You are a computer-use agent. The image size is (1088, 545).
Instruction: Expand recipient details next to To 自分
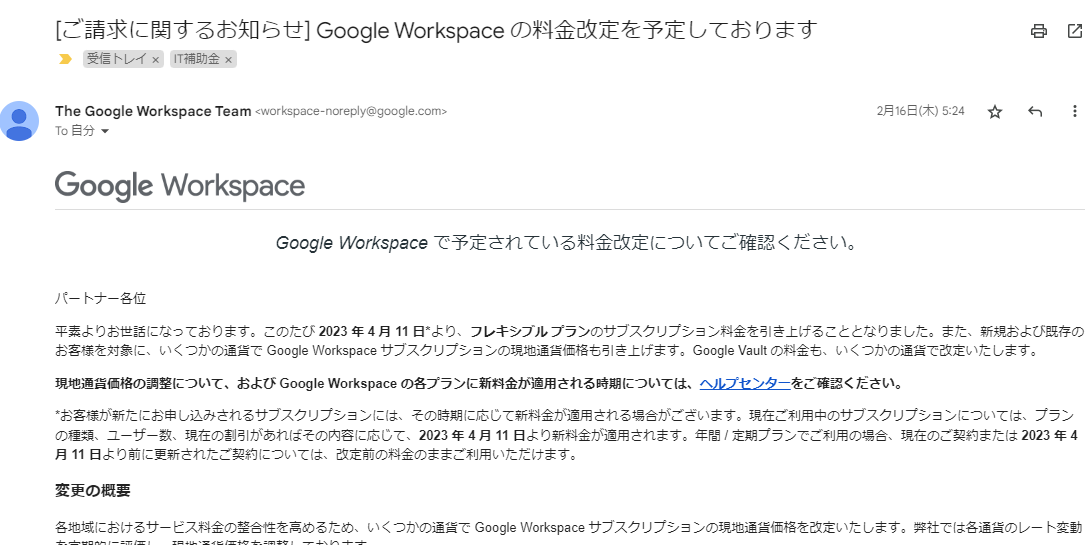click(x=105, y=132)
